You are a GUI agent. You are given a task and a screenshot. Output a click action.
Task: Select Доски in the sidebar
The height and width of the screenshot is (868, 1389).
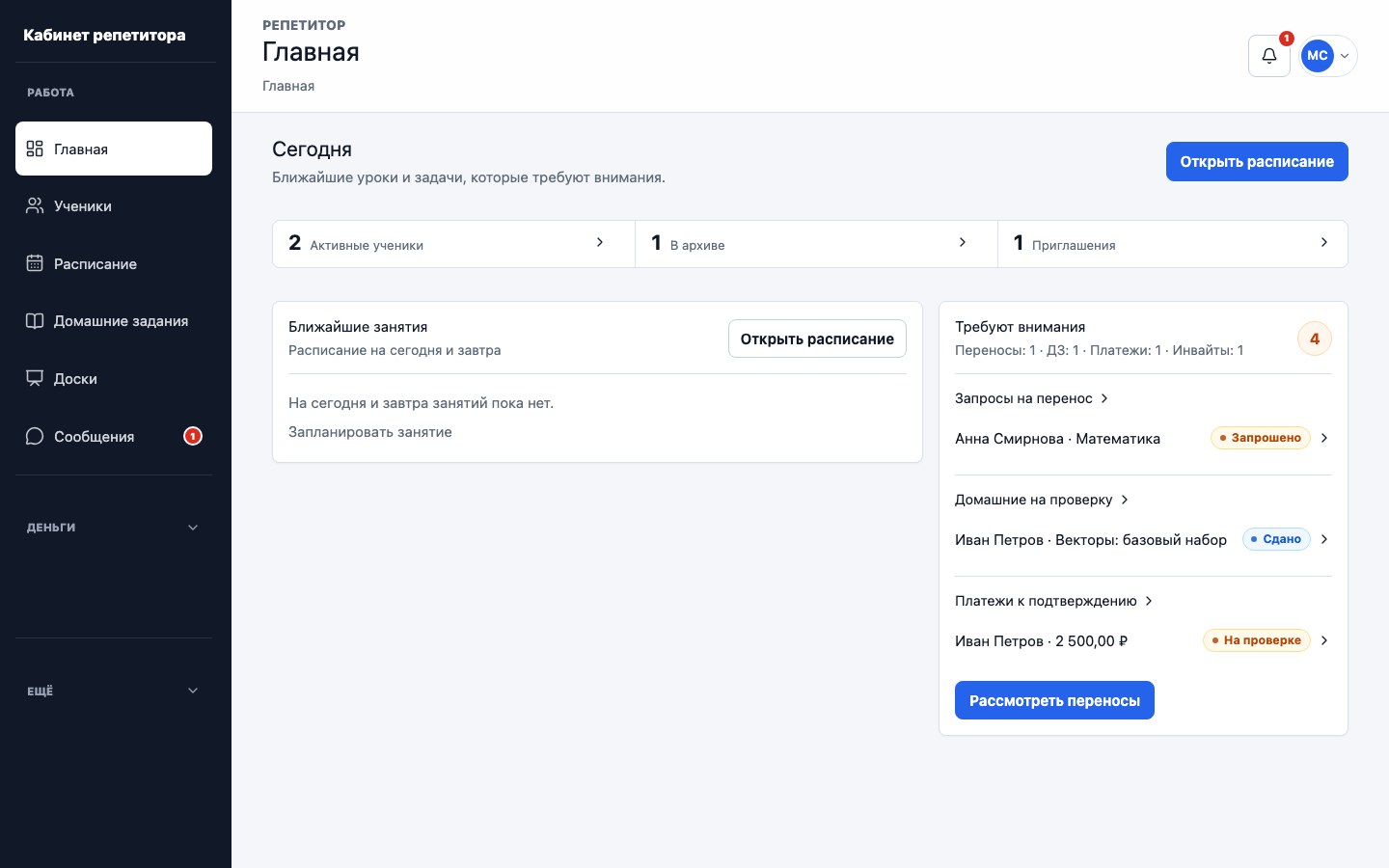click(x=114, y=378)
